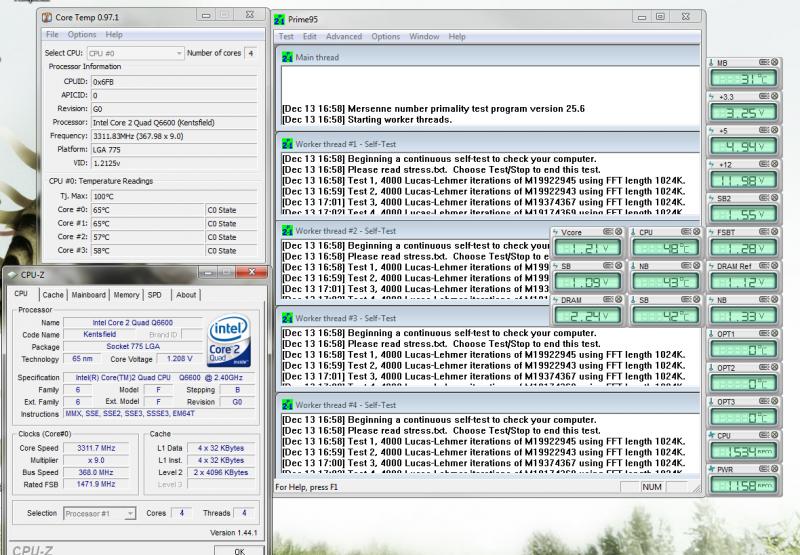Open settings icon on CPU 48°C gadget

686,232
